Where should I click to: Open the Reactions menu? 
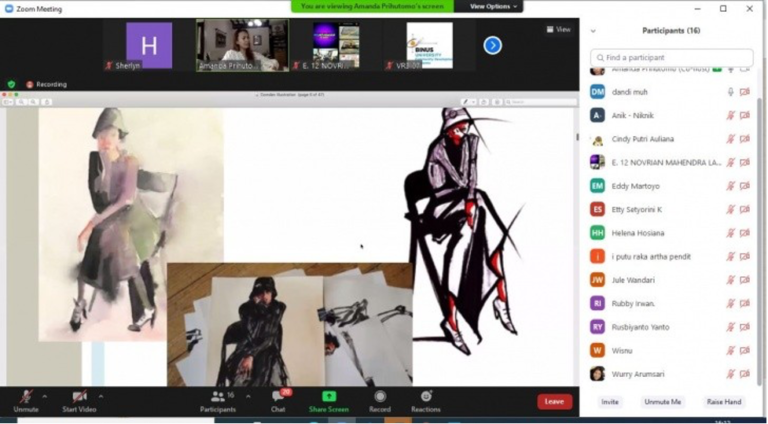[x=426, y=401]
